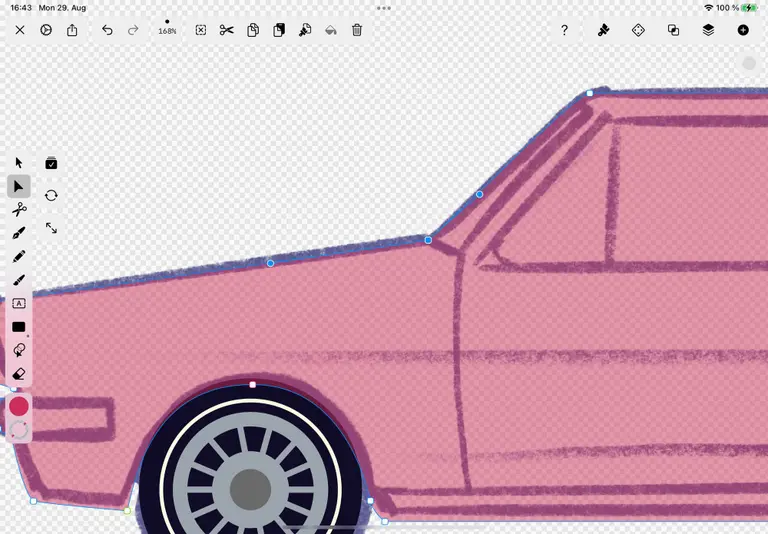Toggle multi-select mode checkmark icon
Screen dimensions: 768x534
51,163
